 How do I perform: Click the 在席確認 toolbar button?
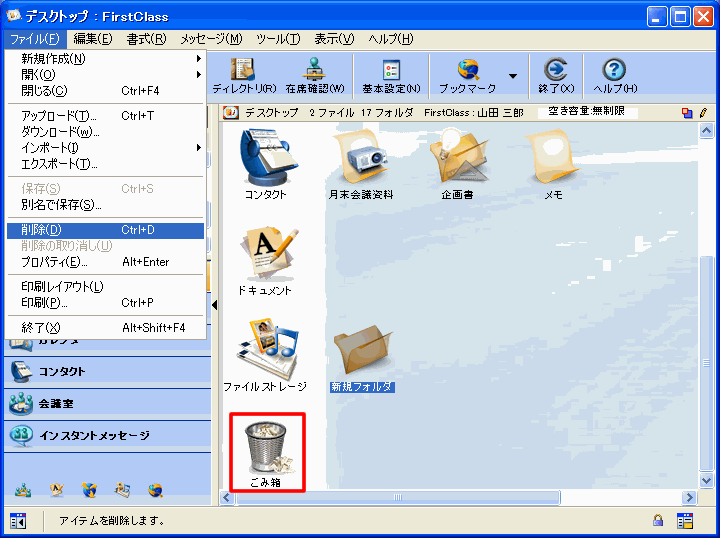click(314, 75)
